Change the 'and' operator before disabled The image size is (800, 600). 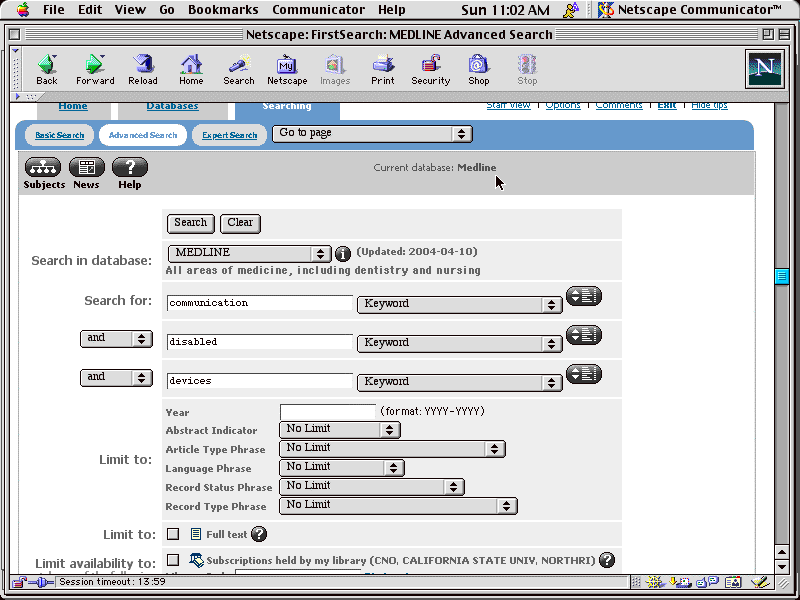116,339
